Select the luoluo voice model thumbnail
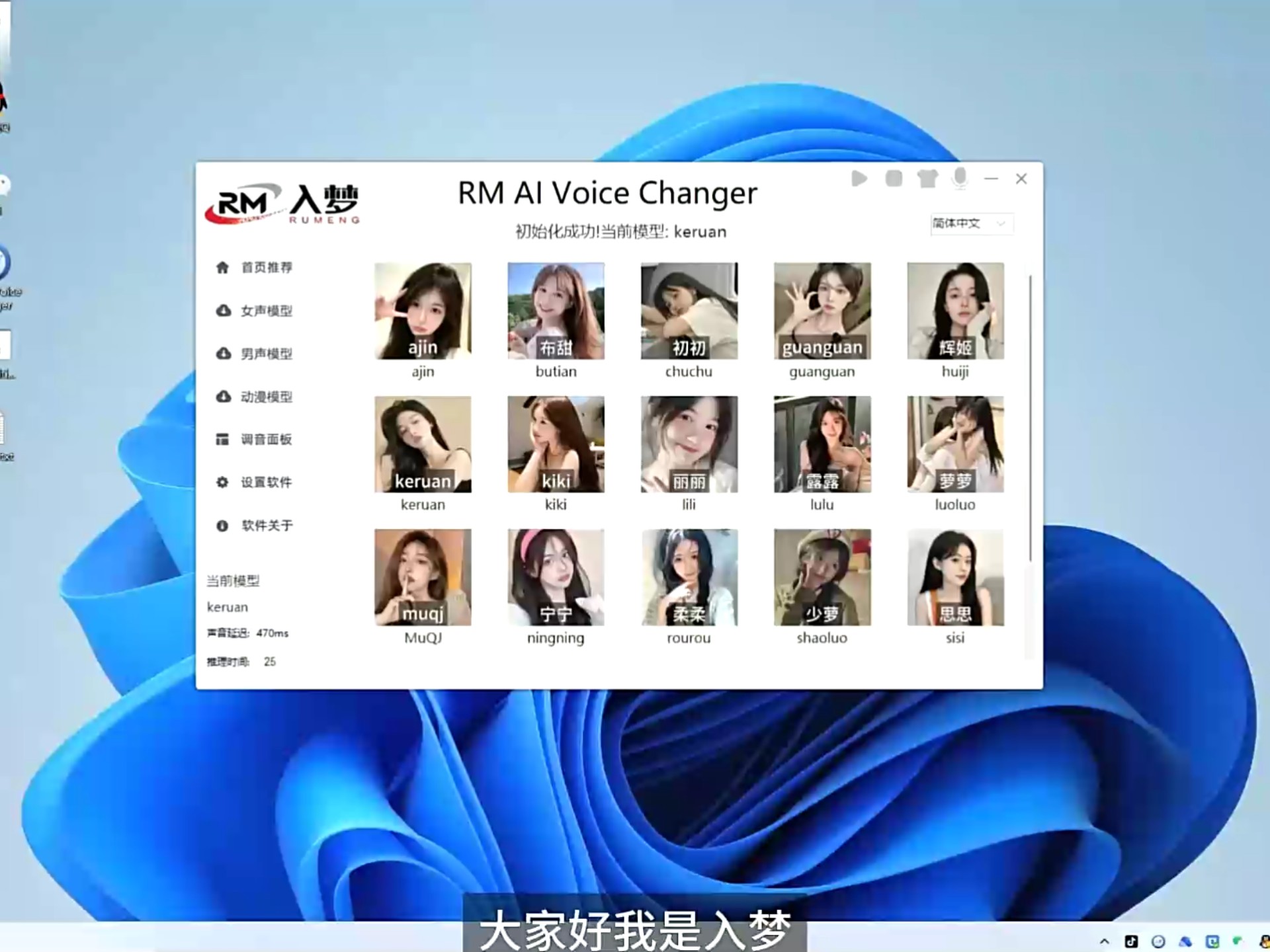 [955, 444]
